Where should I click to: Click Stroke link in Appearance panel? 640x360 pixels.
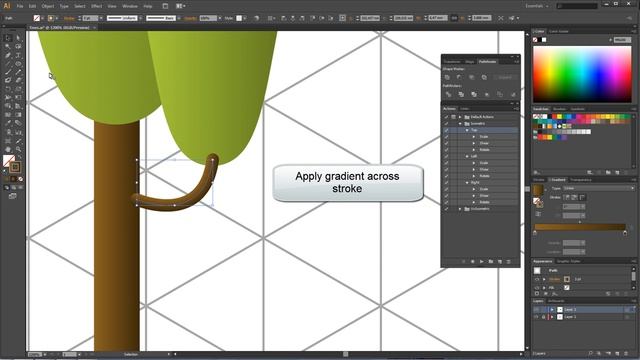[x=554, y=279]
